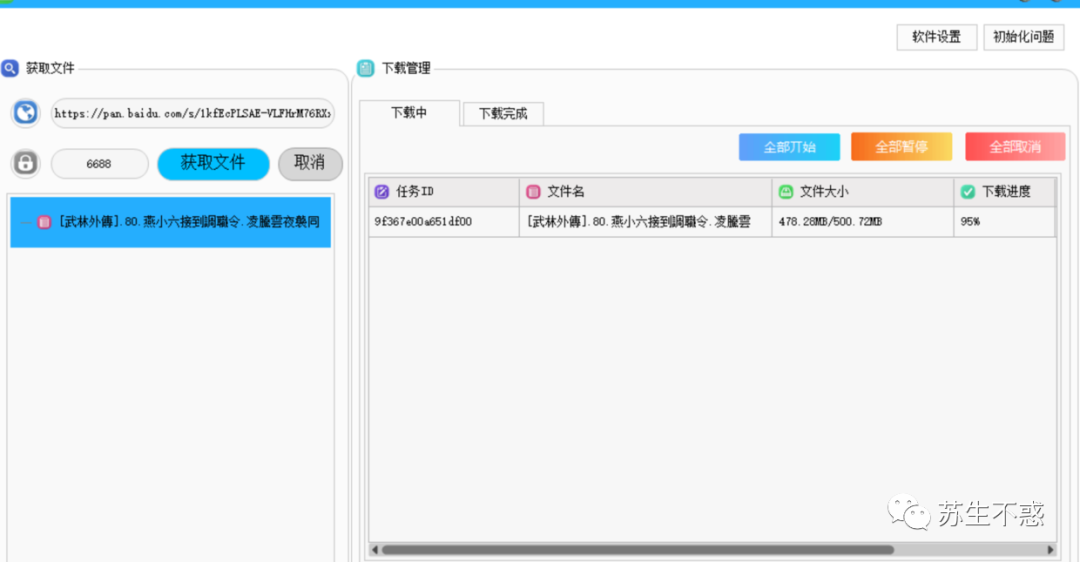
Task: Click the 下载进度 column header
Action: pyautogui.click(x=1004, y=191)
